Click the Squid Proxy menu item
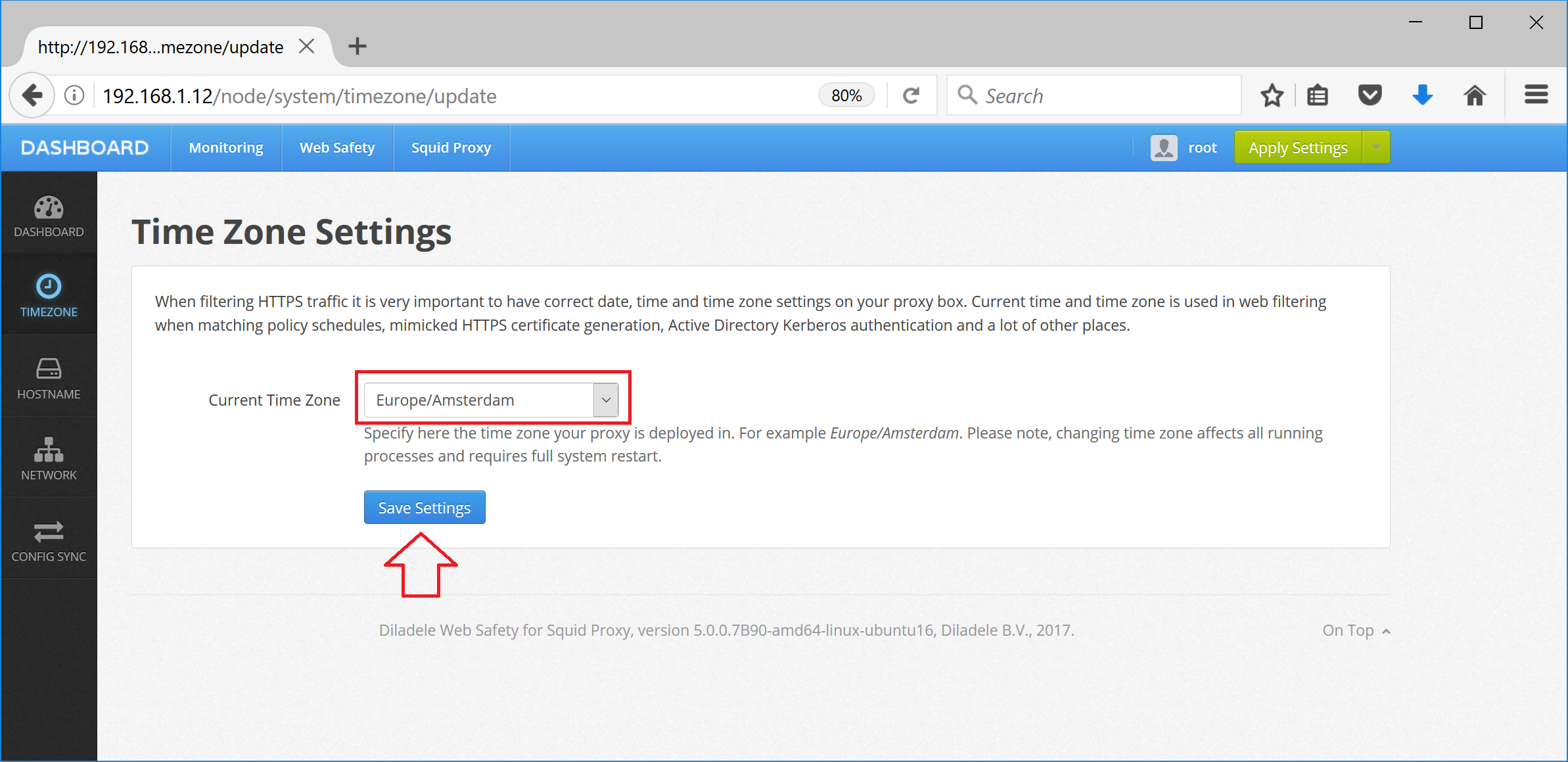The height and width of the screenshot is (762, 1568). 450,147
